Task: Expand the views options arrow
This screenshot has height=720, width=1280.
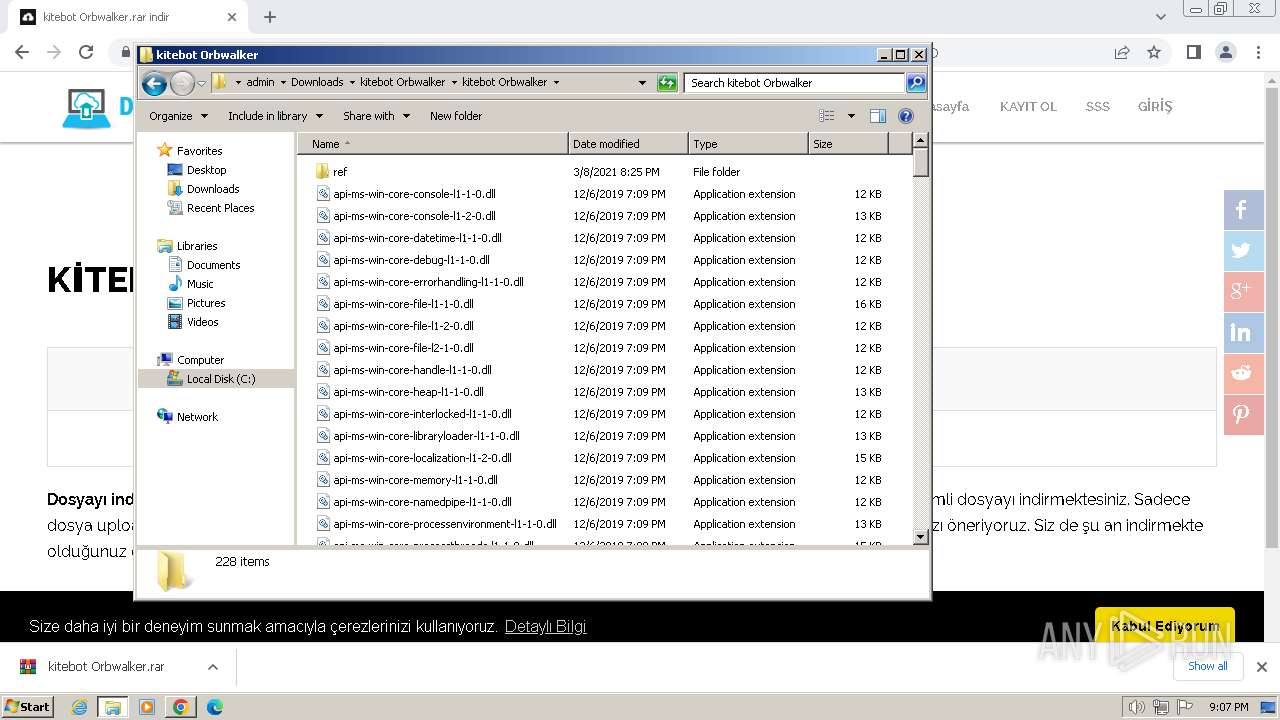Action: click(851, 116)
